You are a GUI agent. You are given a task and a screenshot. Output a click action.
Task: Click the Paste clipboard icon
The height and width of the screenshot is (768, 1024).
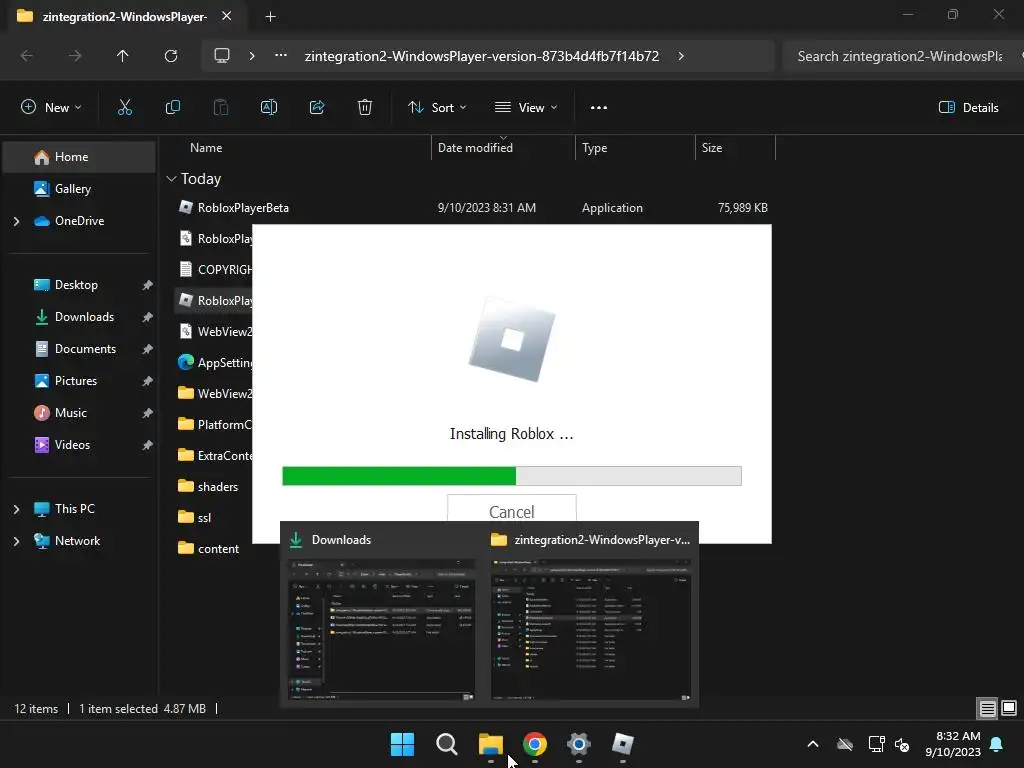tap(221, 108)
